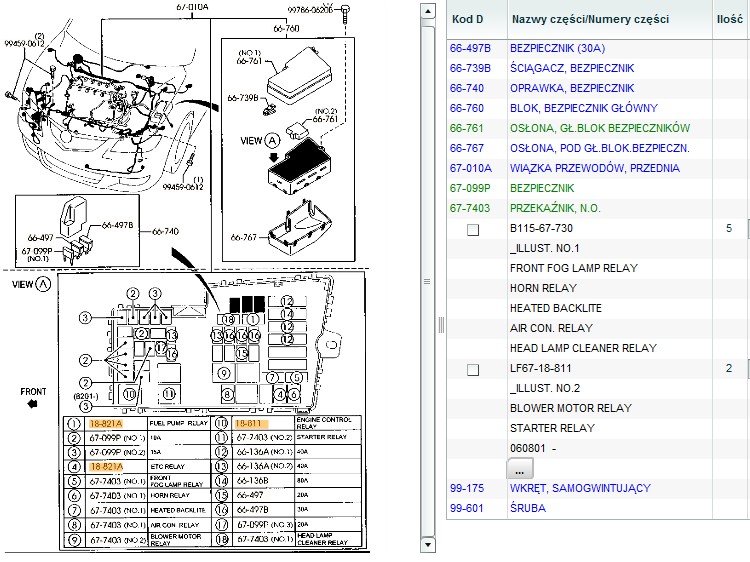The width and height of the screenshot is (750, 562).
Task: Click the scroll-up arrow above the parts list
Action: coord(427,11)
